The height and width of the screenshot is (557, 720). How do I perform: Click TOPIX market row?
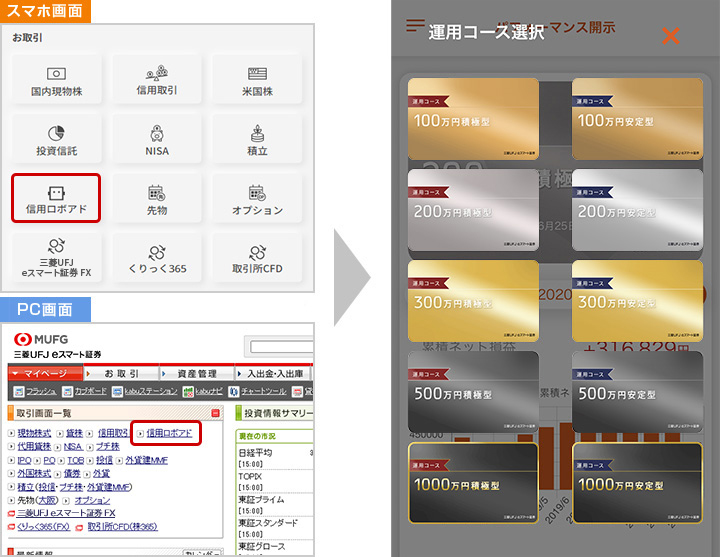275,481
